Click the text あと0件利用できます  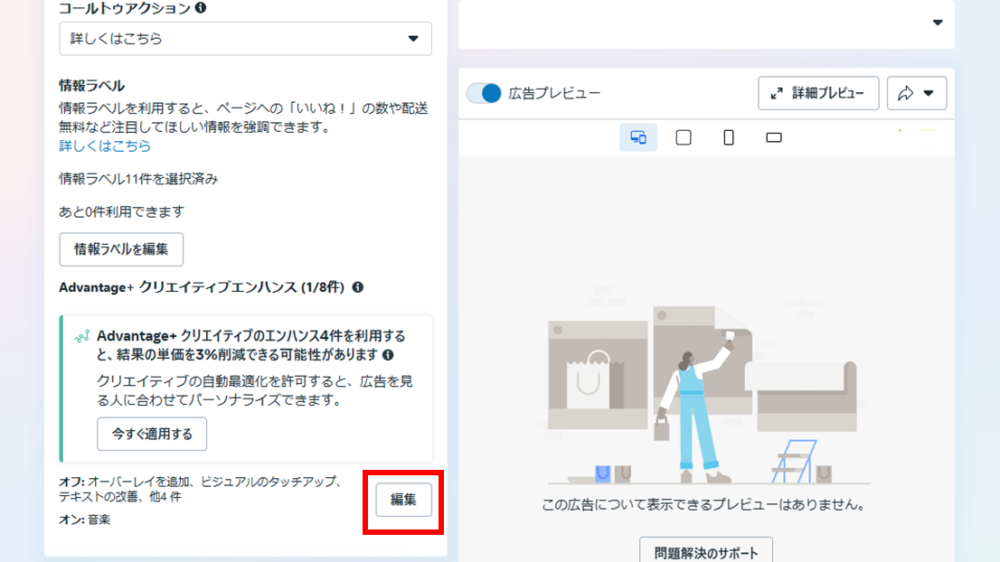tap(122, 211)
